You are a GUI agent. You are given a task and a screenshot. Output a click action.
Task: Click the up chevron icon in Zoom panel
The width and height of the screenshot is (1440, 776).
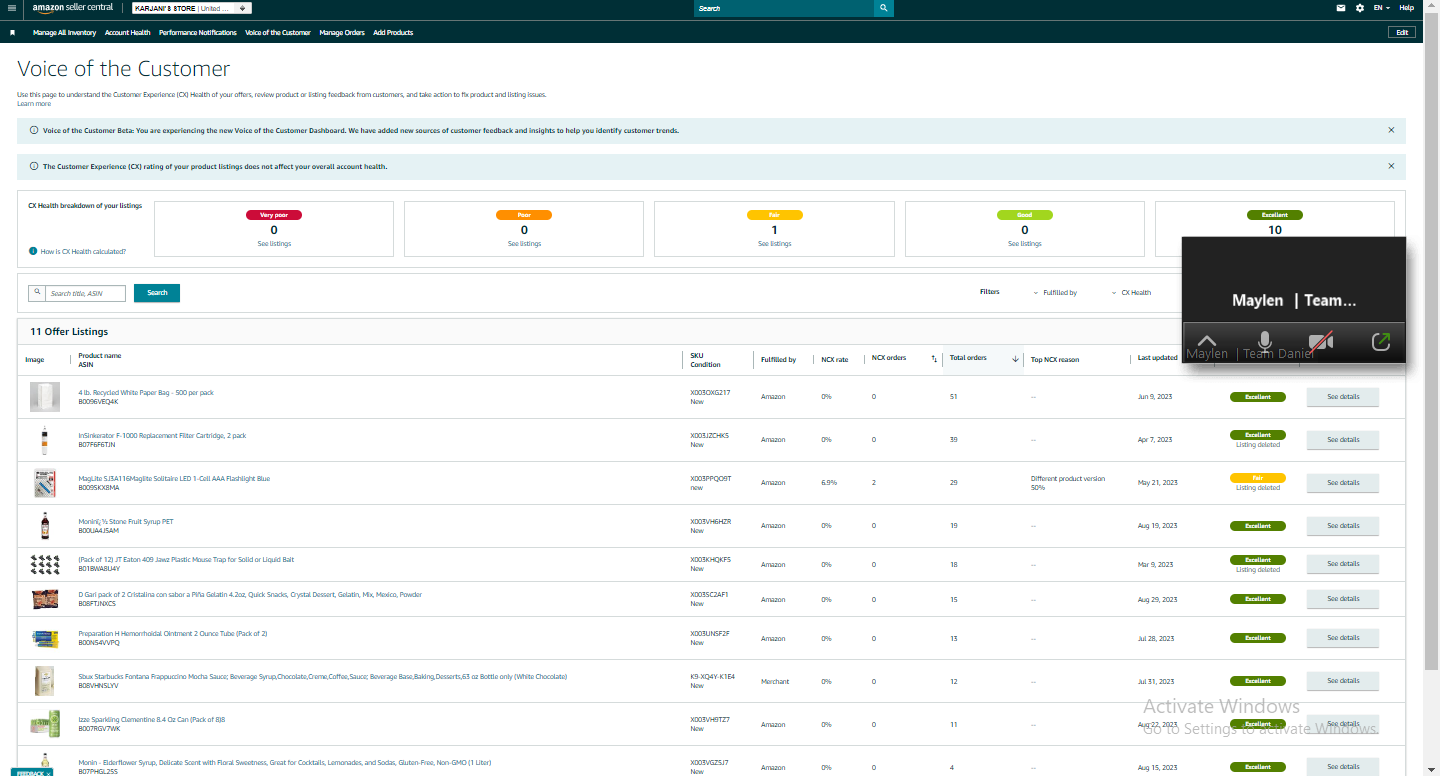[x=1207, y=342]
